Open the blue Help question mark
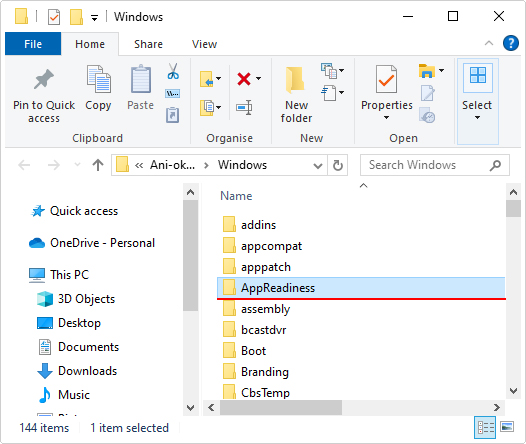Image resolution: width=526 pixels, height=444 pixels. 511,43
